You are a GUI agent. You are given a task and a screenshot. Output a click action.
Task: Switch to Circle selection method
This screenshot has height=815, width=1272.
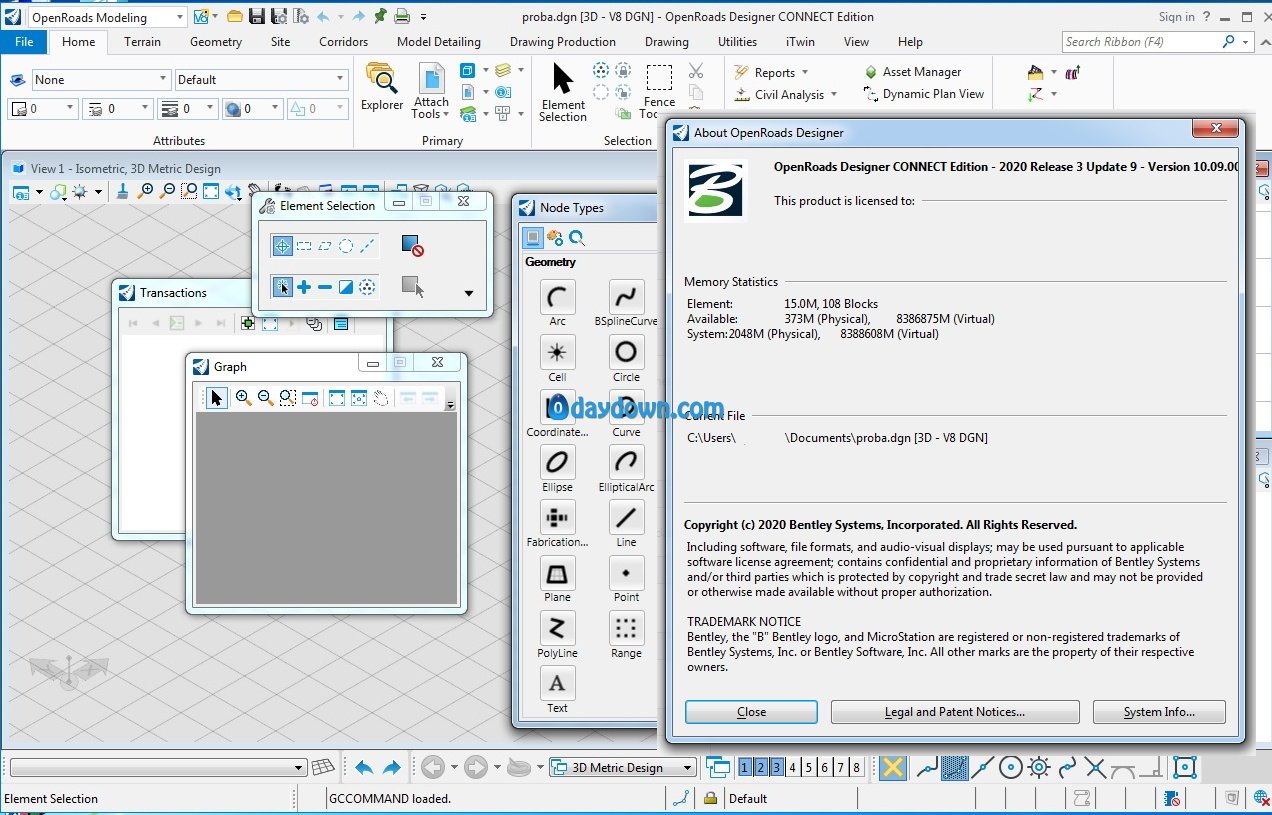point(346,245)
